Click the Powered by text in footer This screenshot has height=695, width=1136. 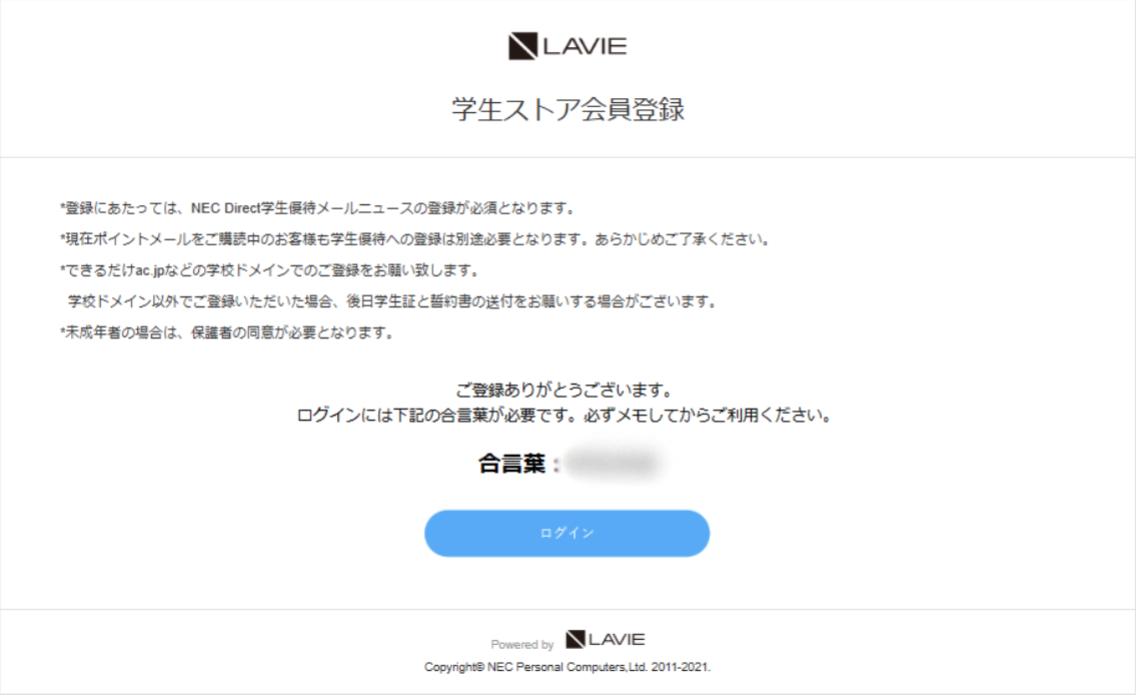click(522, 644)
